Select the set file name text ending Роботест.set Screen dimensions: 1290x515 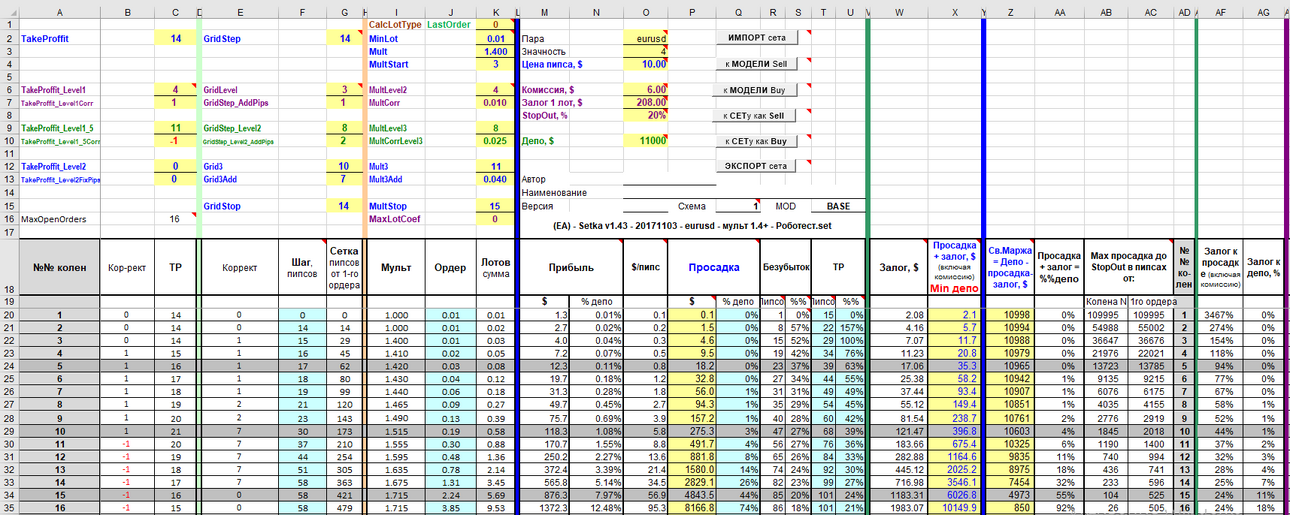point(691,226)
